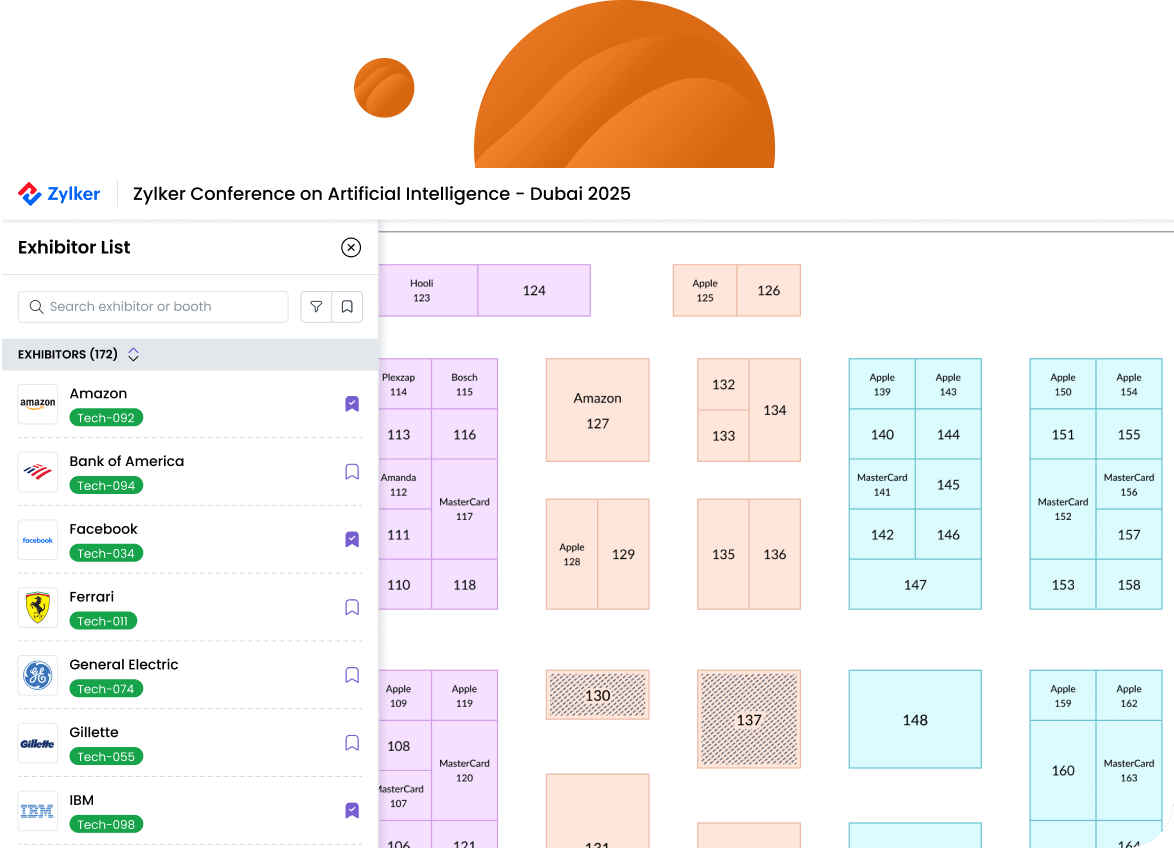The height and width of the screenshot is (848, 1174).
Task: Select the Amazon 127 booth on the map
Action: (x=597, y=410)
